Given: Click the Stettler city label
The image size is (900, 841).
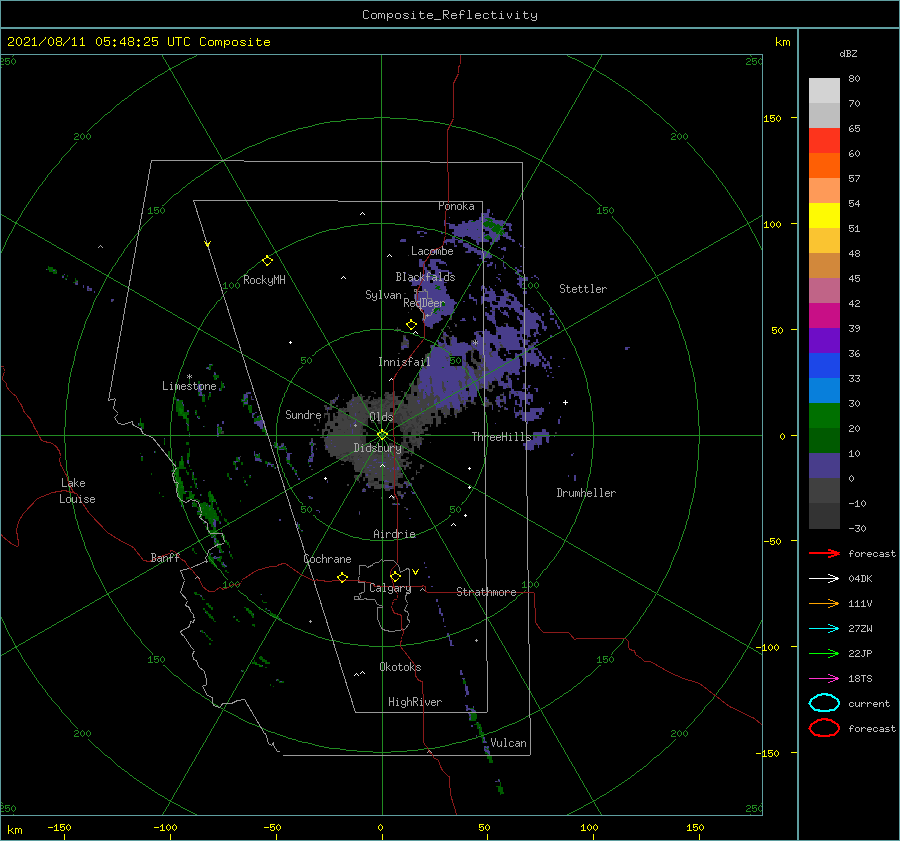Looking at the screenshot, I should pos(583,289).
